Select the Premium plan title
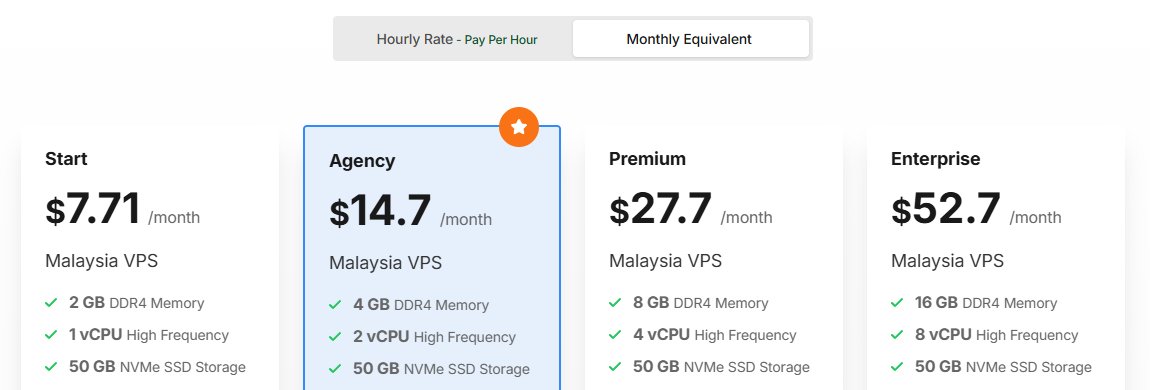Image resolution: width=1150 pixels, height=390 pixels. [x=648, y=159]
